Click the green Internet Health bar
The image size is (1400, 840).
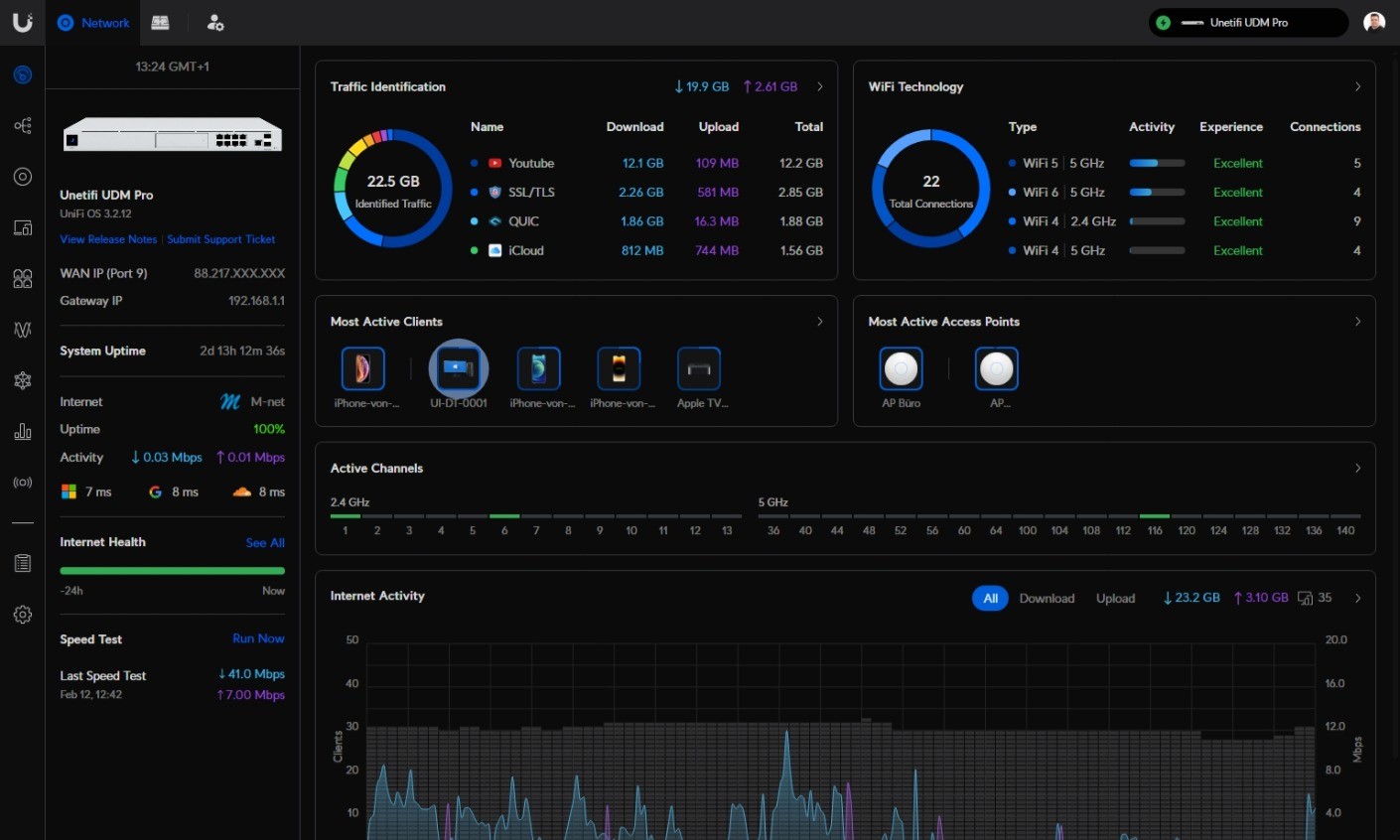click(x=172, y=571)
